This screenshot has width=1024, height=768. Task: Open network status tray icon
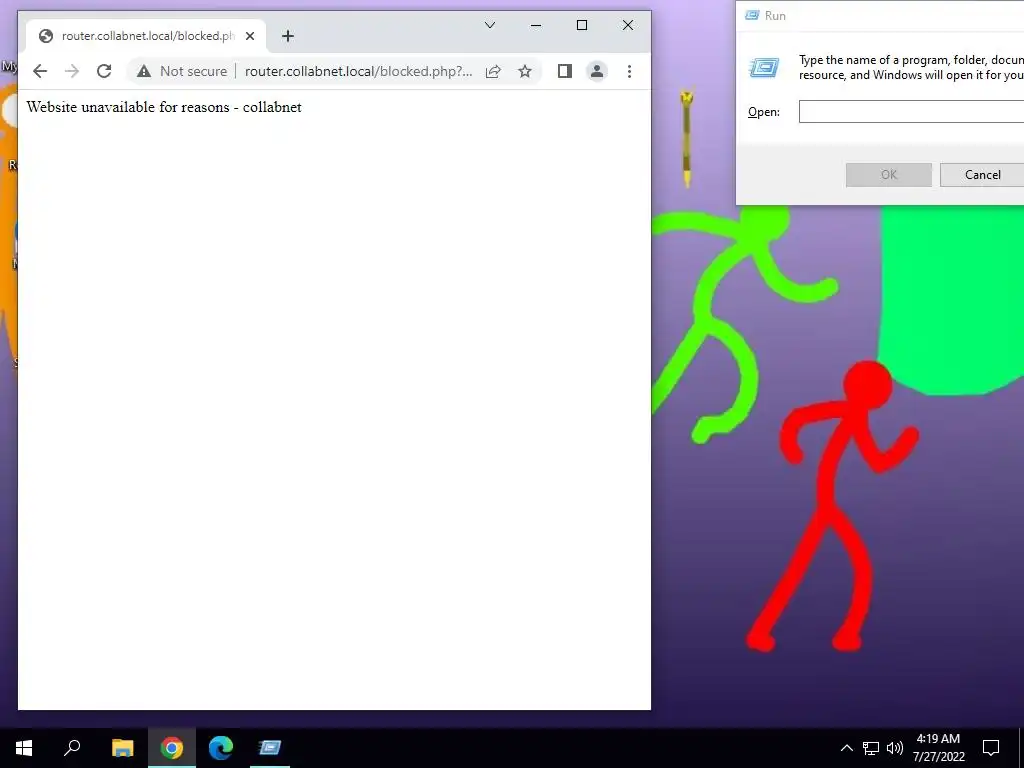pyautogui.click(x=871, y=748)
